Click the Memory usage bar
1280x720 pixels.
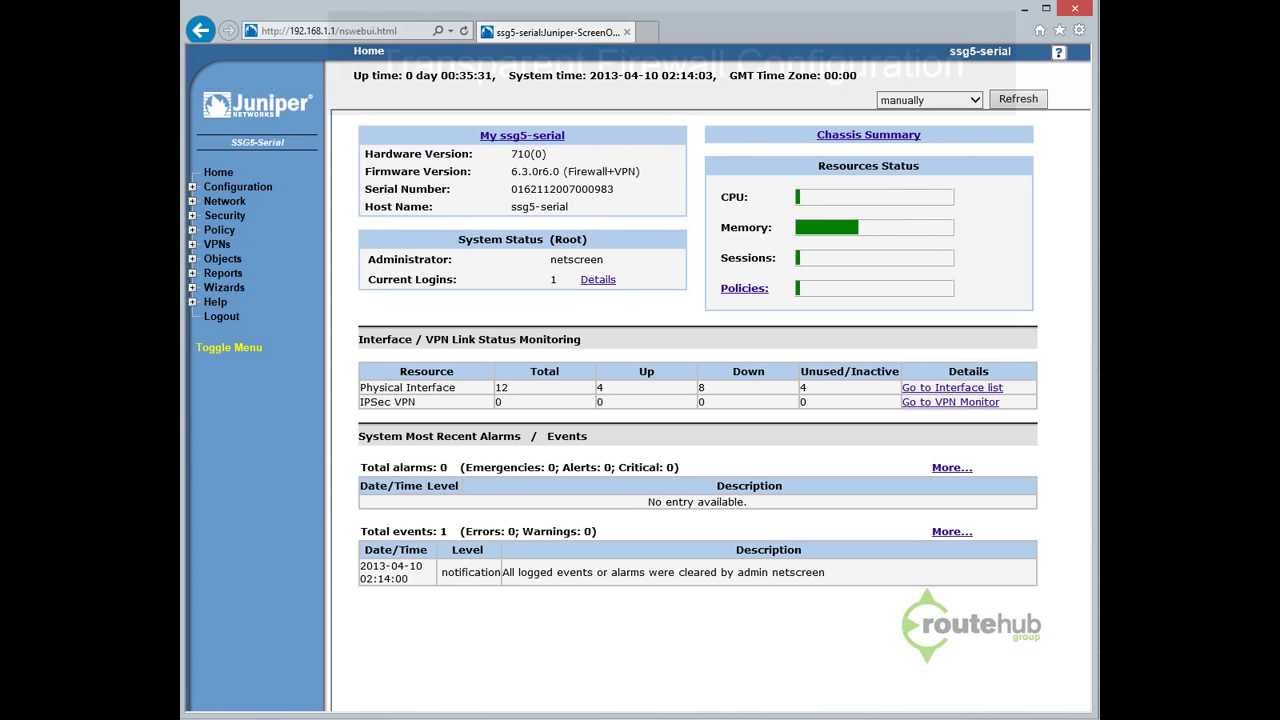tap(875, 228)
